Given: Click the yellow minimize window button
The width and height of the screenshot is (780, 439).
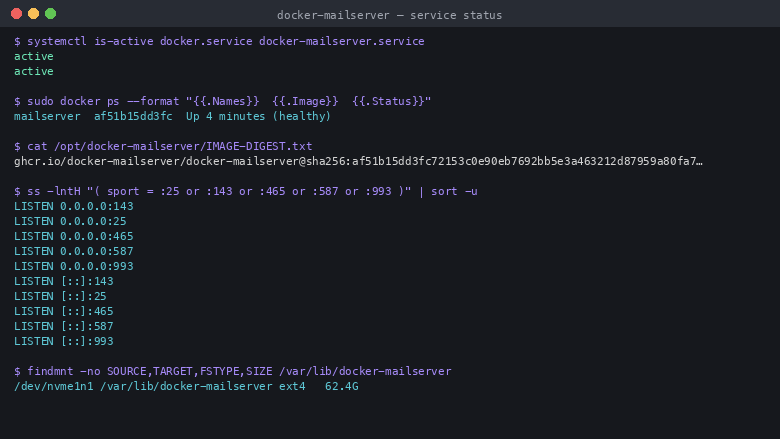Looking at the screenshot, I should 33,13.
